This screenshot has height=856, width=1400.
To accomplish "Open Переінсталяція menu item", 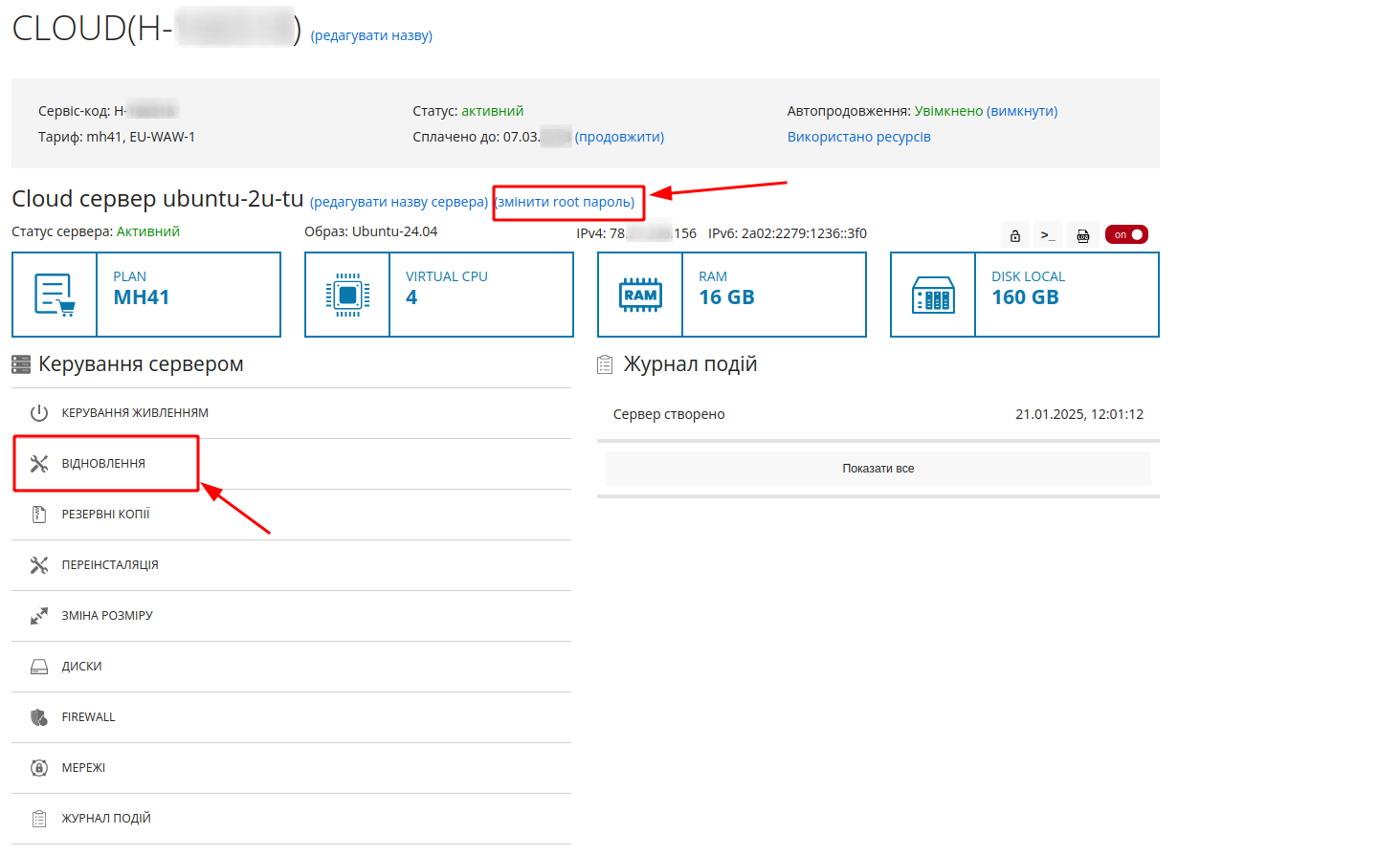I will [x=291, y=565].
